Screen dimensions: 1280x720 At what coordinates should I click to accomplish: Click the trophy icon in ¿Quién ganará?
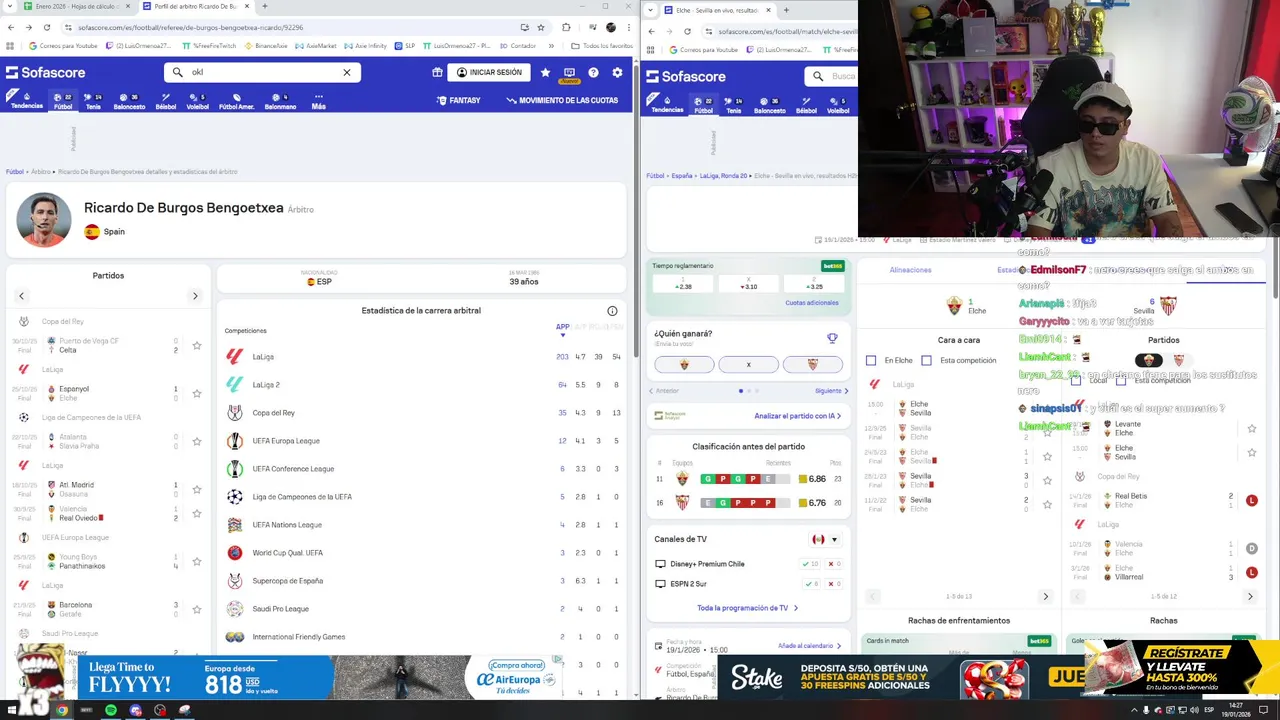click(832, 338)
